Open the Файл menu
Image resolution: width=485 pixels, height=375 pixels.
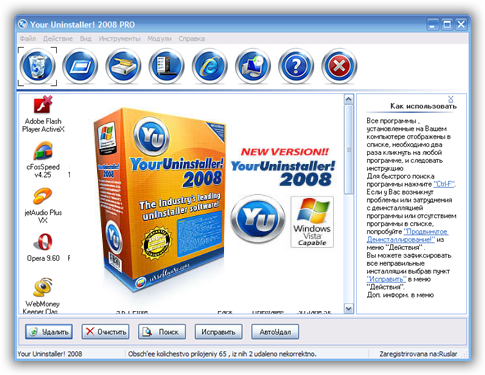[x=28, y=39]
